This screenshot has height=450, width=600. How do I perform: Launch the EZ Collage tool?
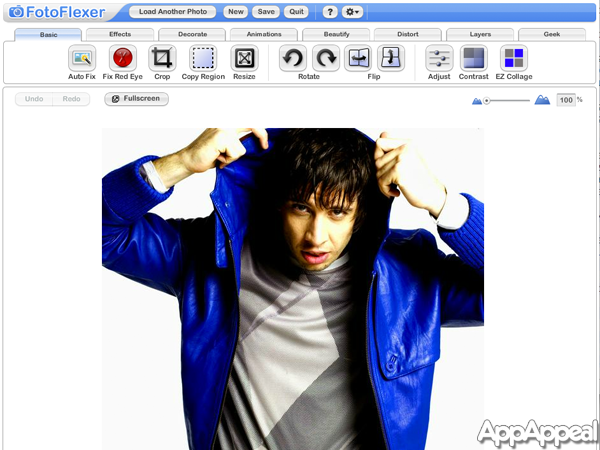[513, 58]
